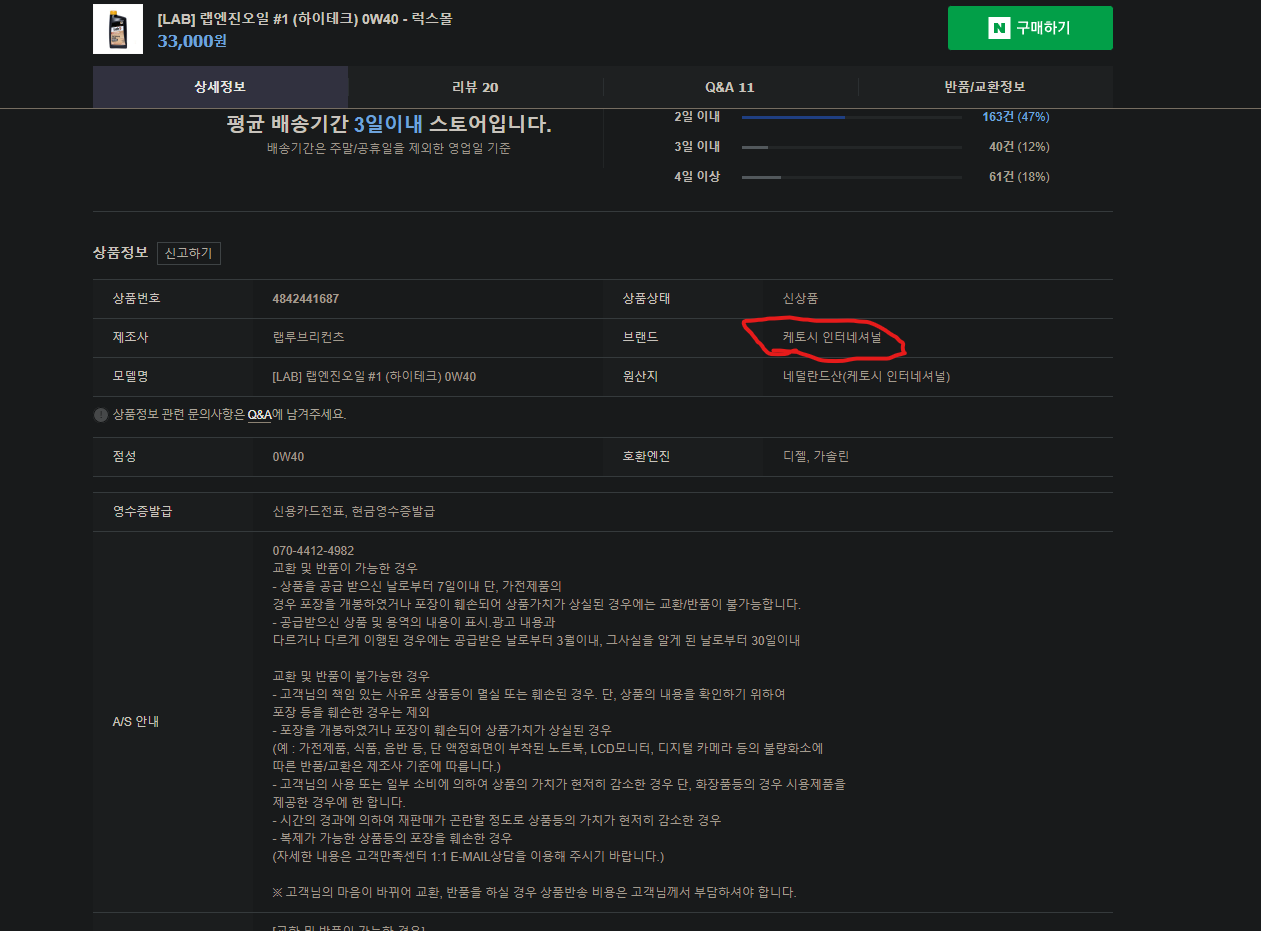This screenshot has height=931, width=1261.
Task: Open the Q&A 11 tab
Action: pos(730,87)
